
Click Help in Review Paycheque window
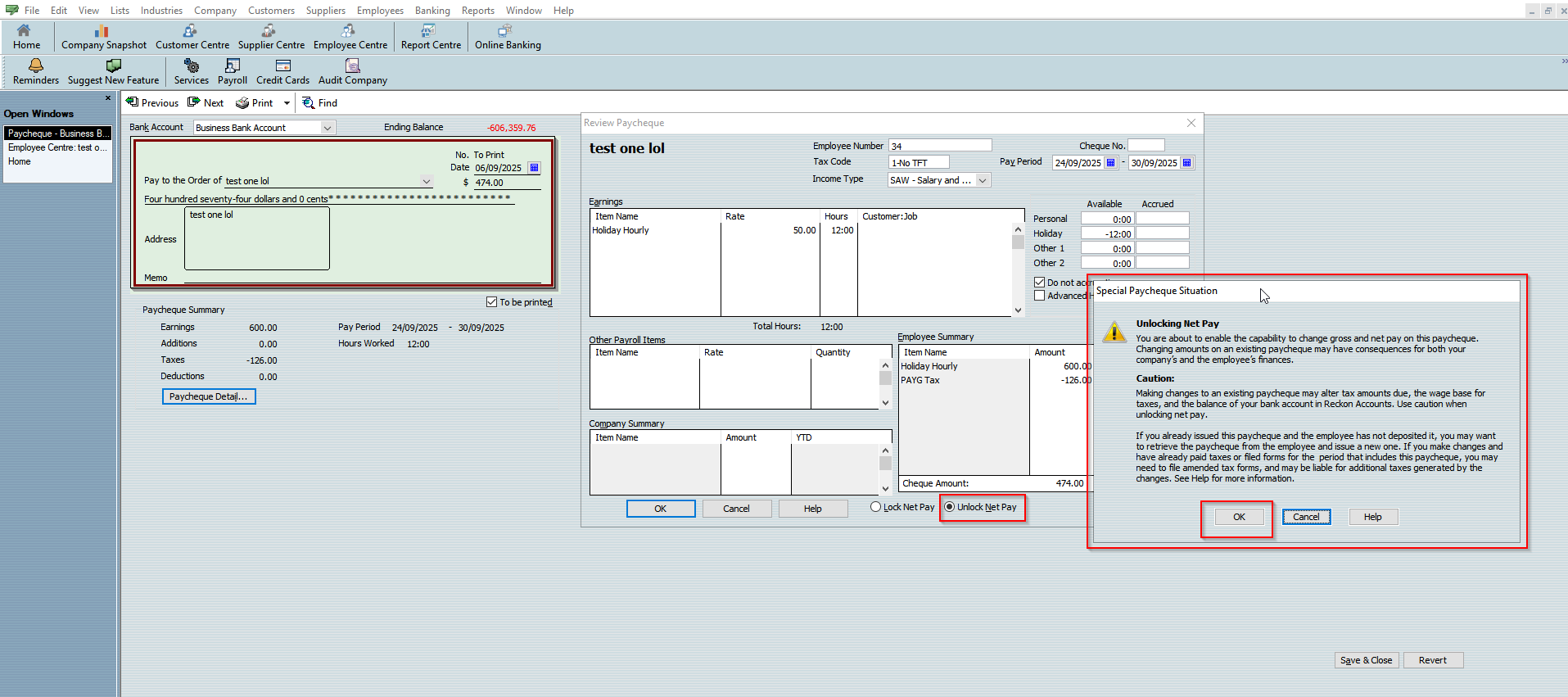tap(812, 509)
